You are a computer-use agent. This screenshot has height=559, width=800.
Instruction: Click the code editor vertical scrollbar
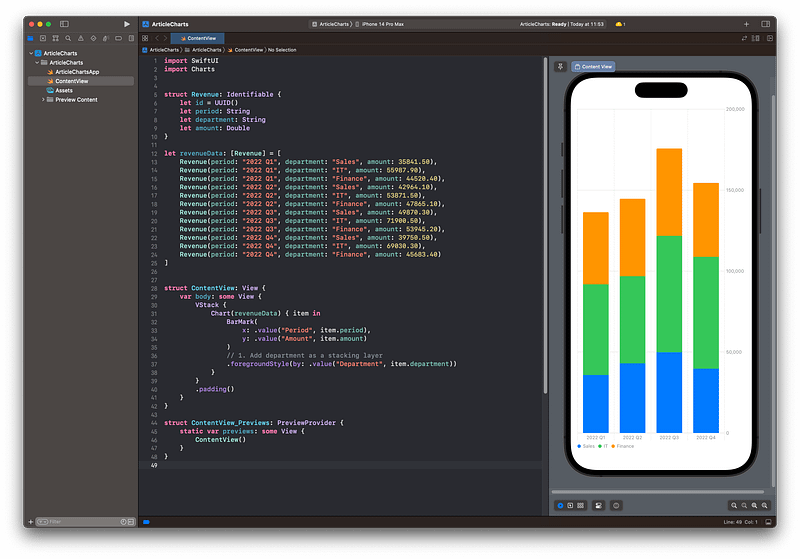tap(545, 225)
